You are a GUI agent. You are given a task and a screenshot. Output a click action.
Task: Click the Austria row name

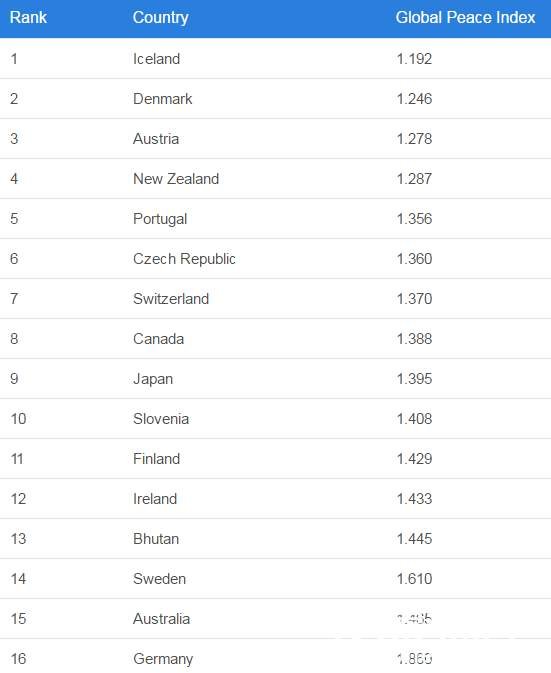point(156,139)
